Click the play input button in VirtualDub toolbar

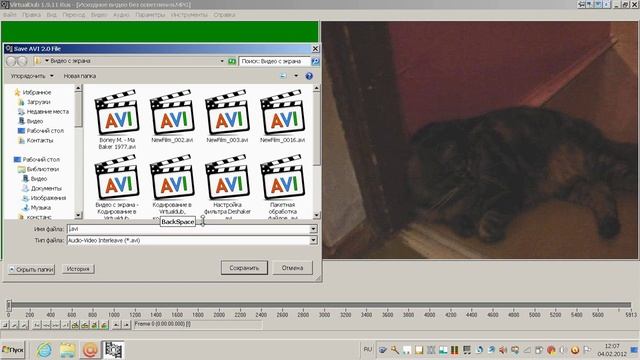pyautogui.click(x=14, y=325)
